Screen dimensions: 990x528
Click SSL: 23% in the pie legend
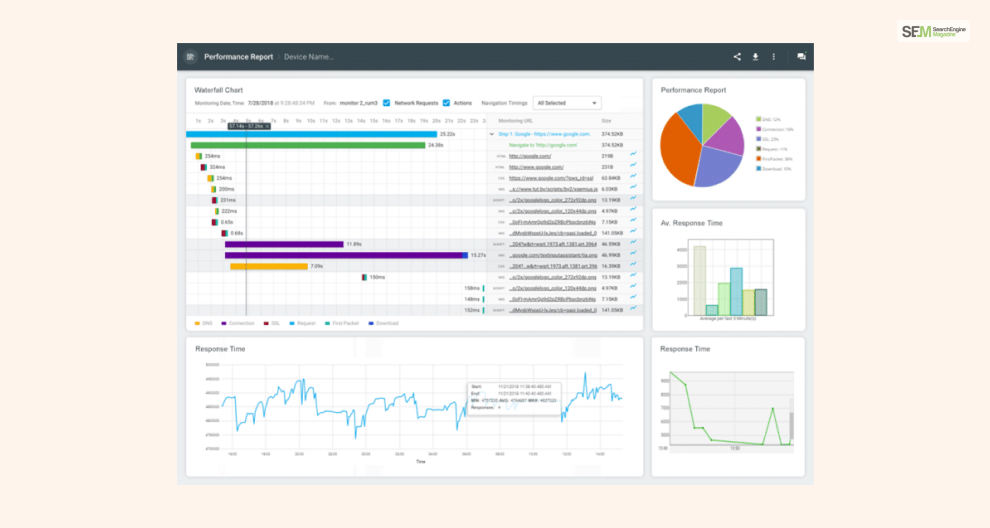(x=768, y=139)
